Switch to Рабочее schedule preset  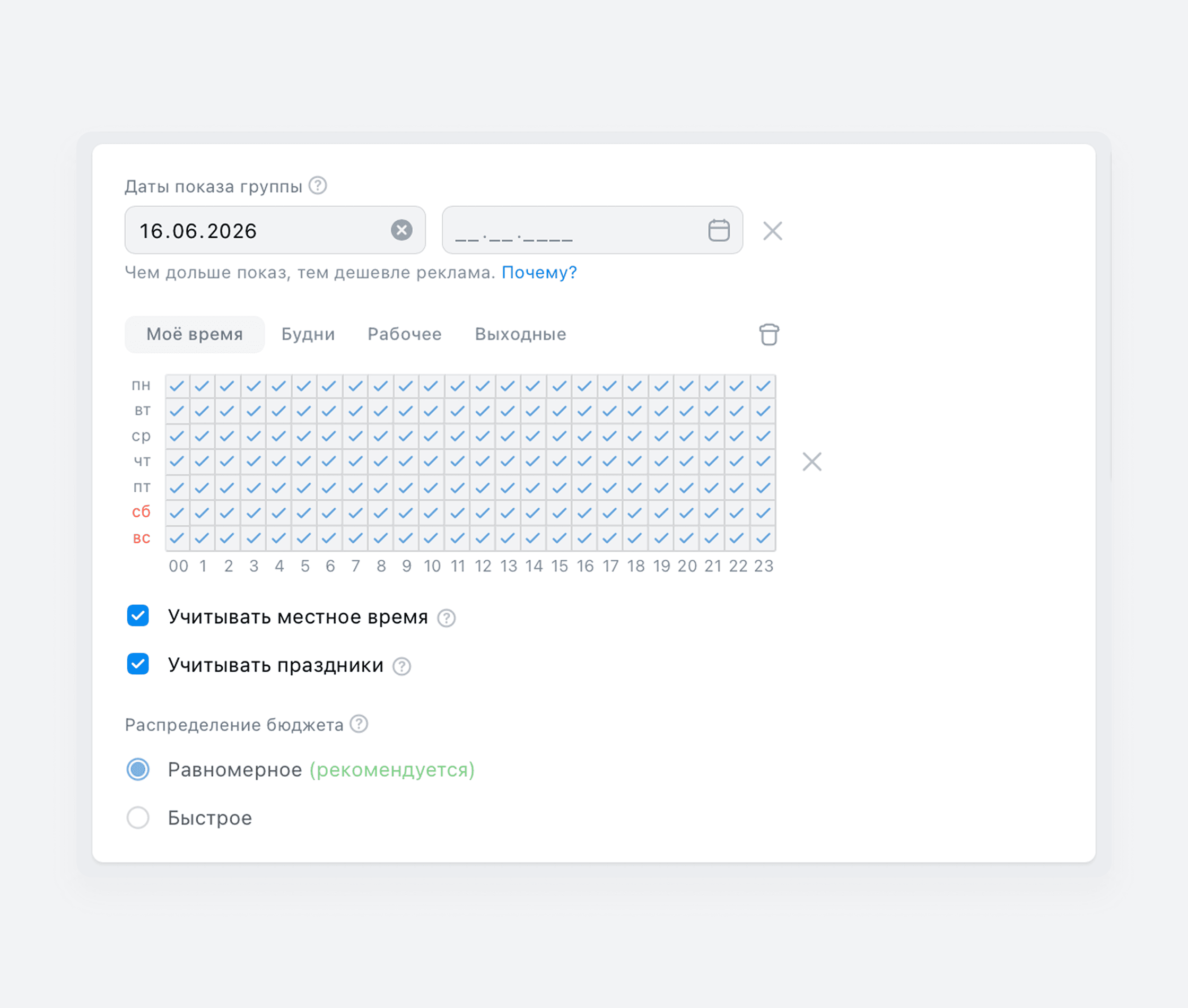pyautogui.click(x=404, y=334)
